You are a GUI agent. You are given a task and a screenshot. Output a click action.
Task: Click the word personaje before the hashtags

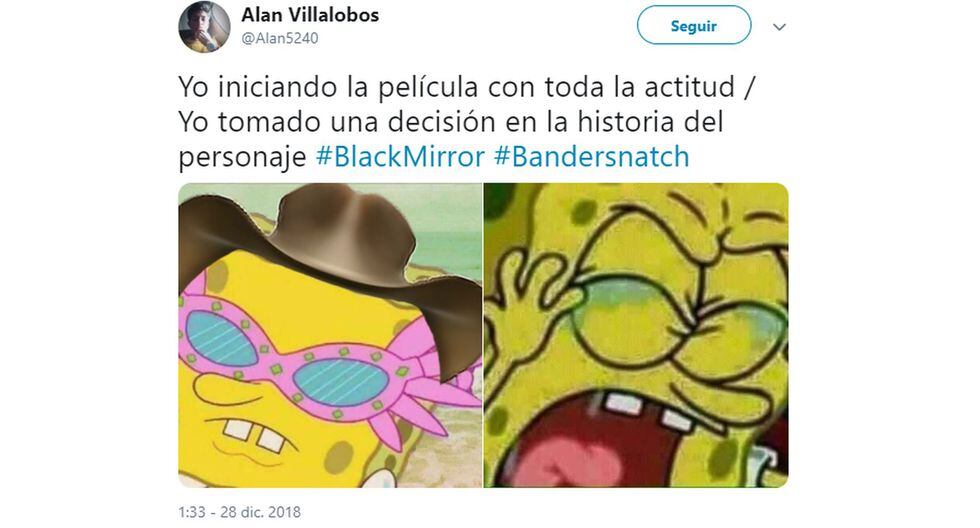tap(242, 157)
